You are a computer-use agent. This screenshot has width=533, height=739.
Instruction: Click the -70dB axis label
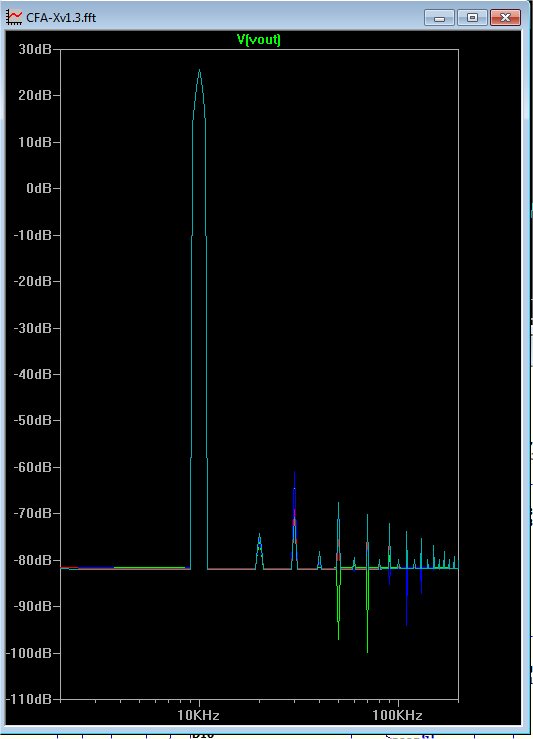click(x=33, y=513)
